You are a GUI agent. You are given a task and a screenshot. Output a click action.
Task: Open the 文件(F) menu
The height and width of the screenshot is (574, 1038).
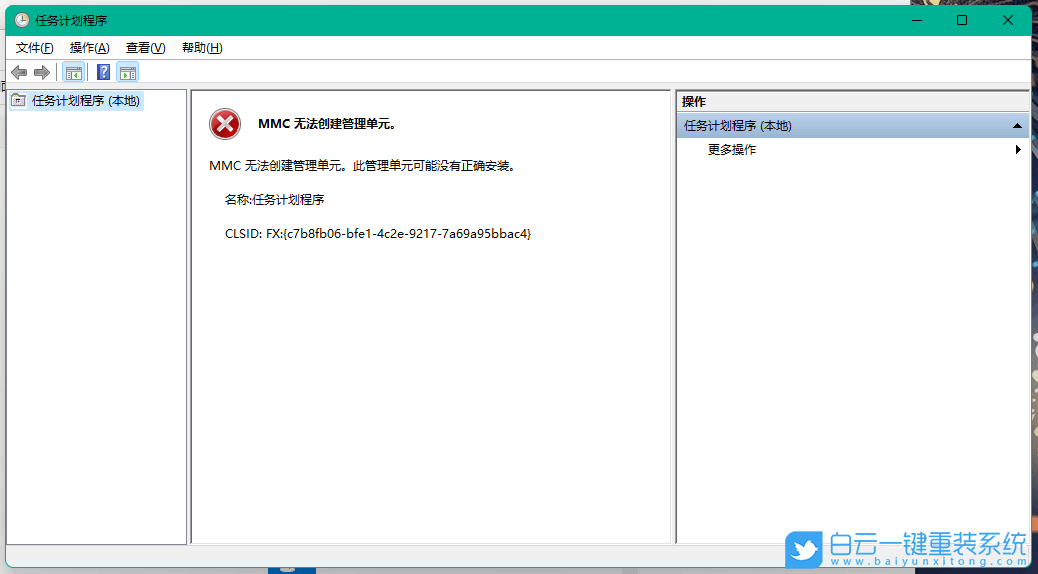34,48
